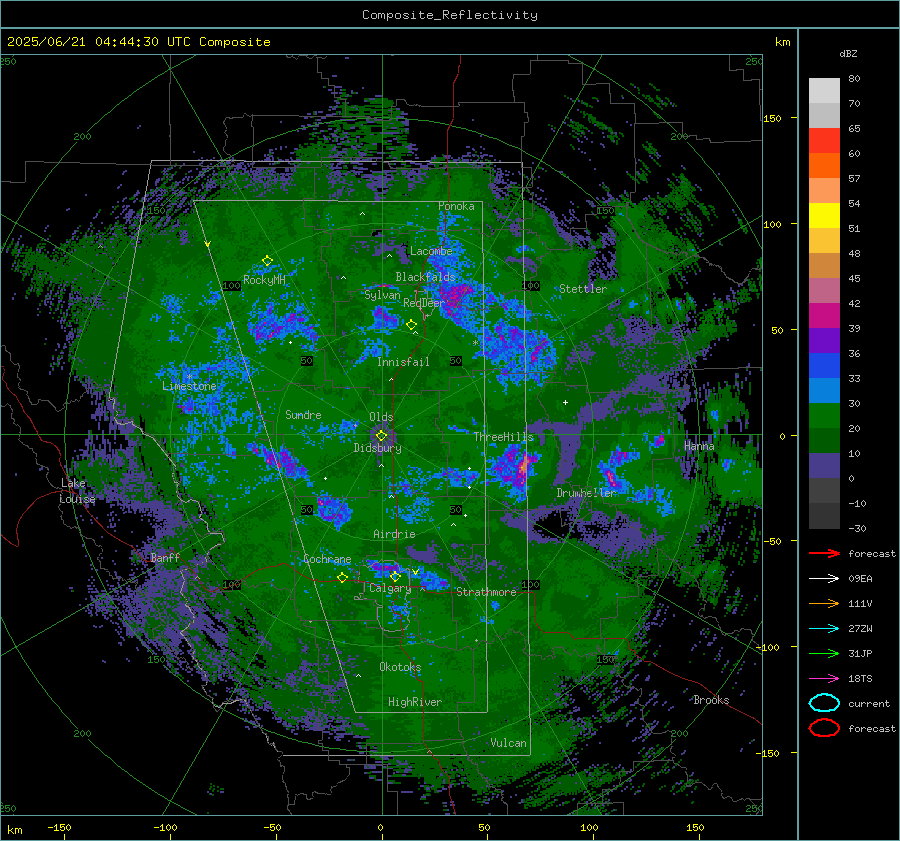
Task: Click the dBZ legend heading
Action: coord(848,53)
